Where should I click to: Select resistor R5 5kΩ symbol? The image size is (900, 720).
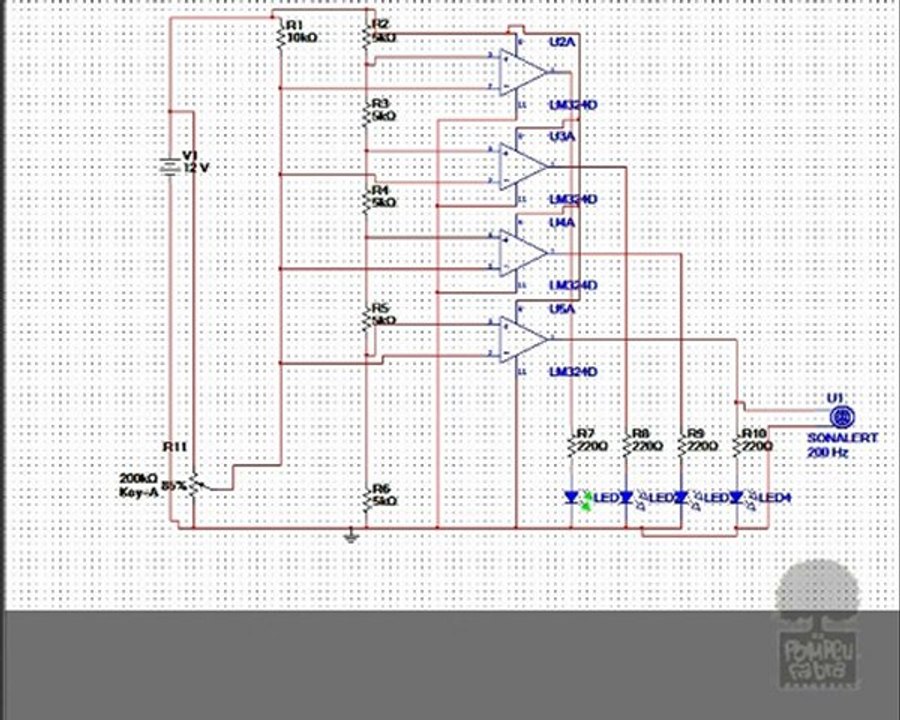[366, 318]
